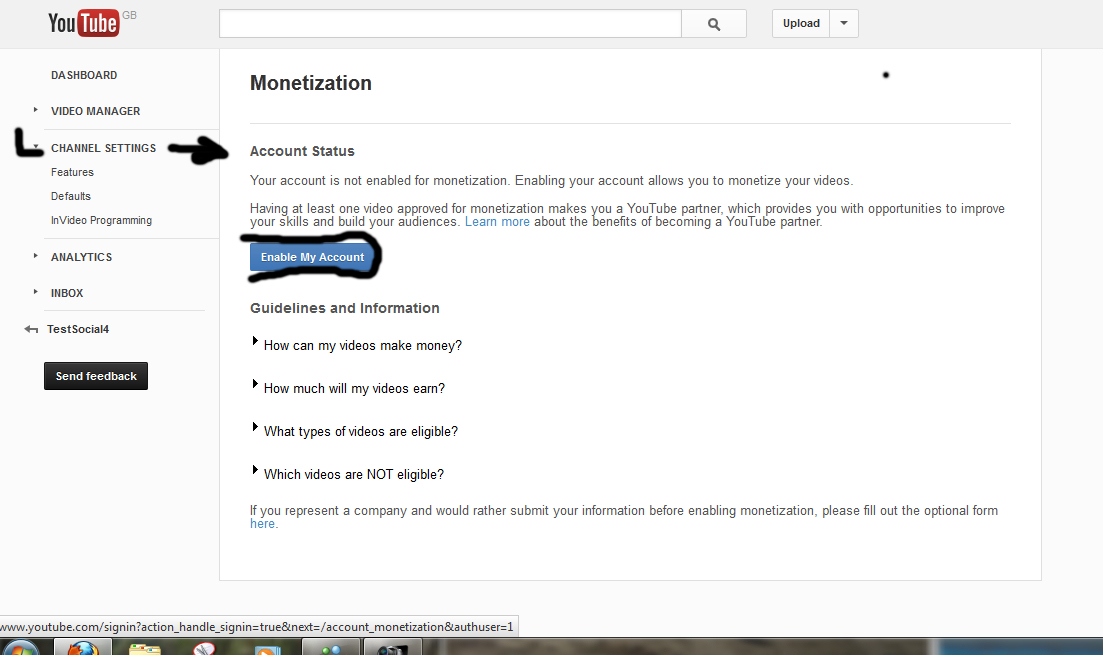Open InVideo Programming settings

[x=101, y=220]
